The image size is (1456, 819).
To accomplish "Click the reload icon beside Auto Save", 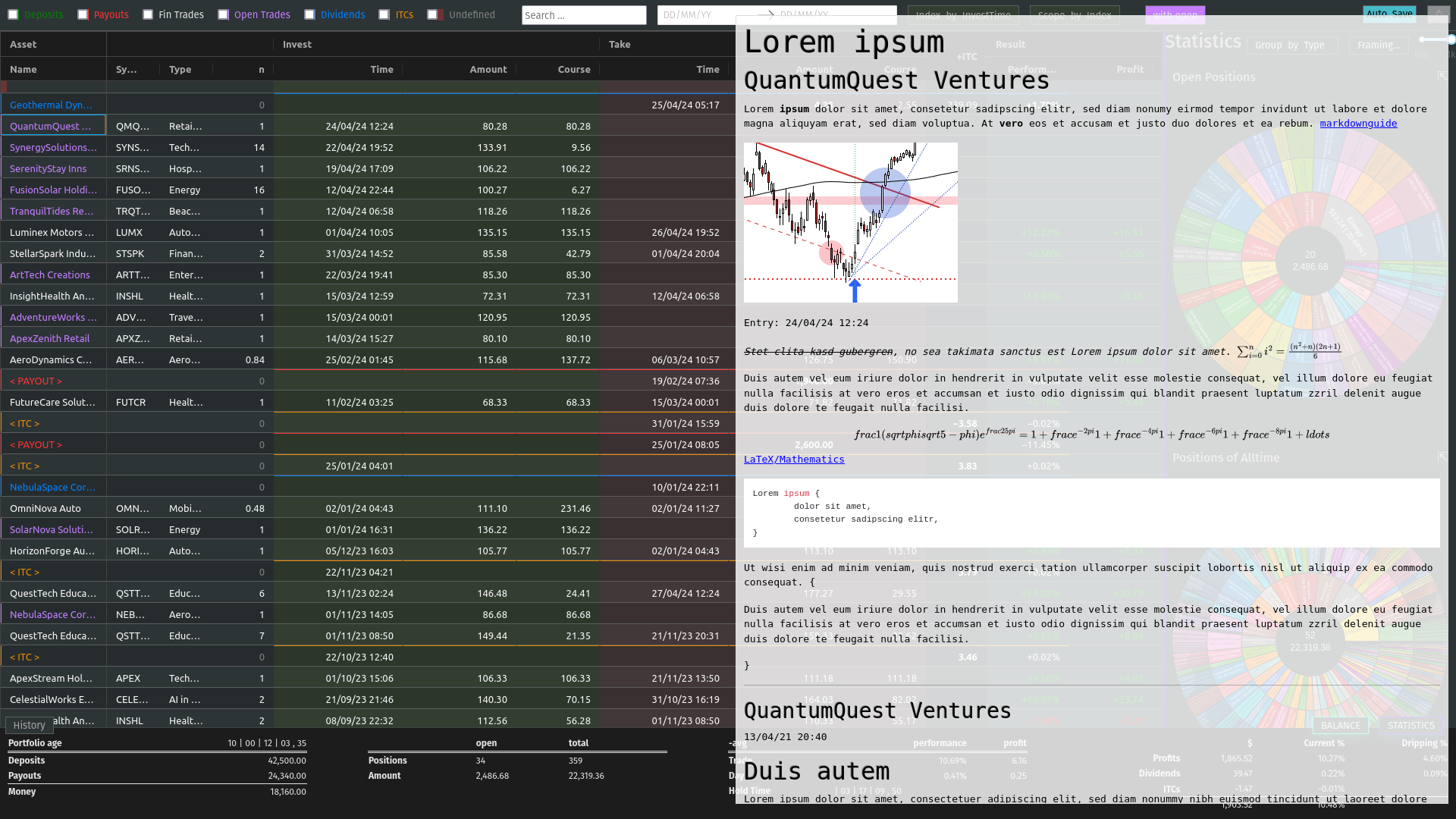I will [x=1438, y=14].
